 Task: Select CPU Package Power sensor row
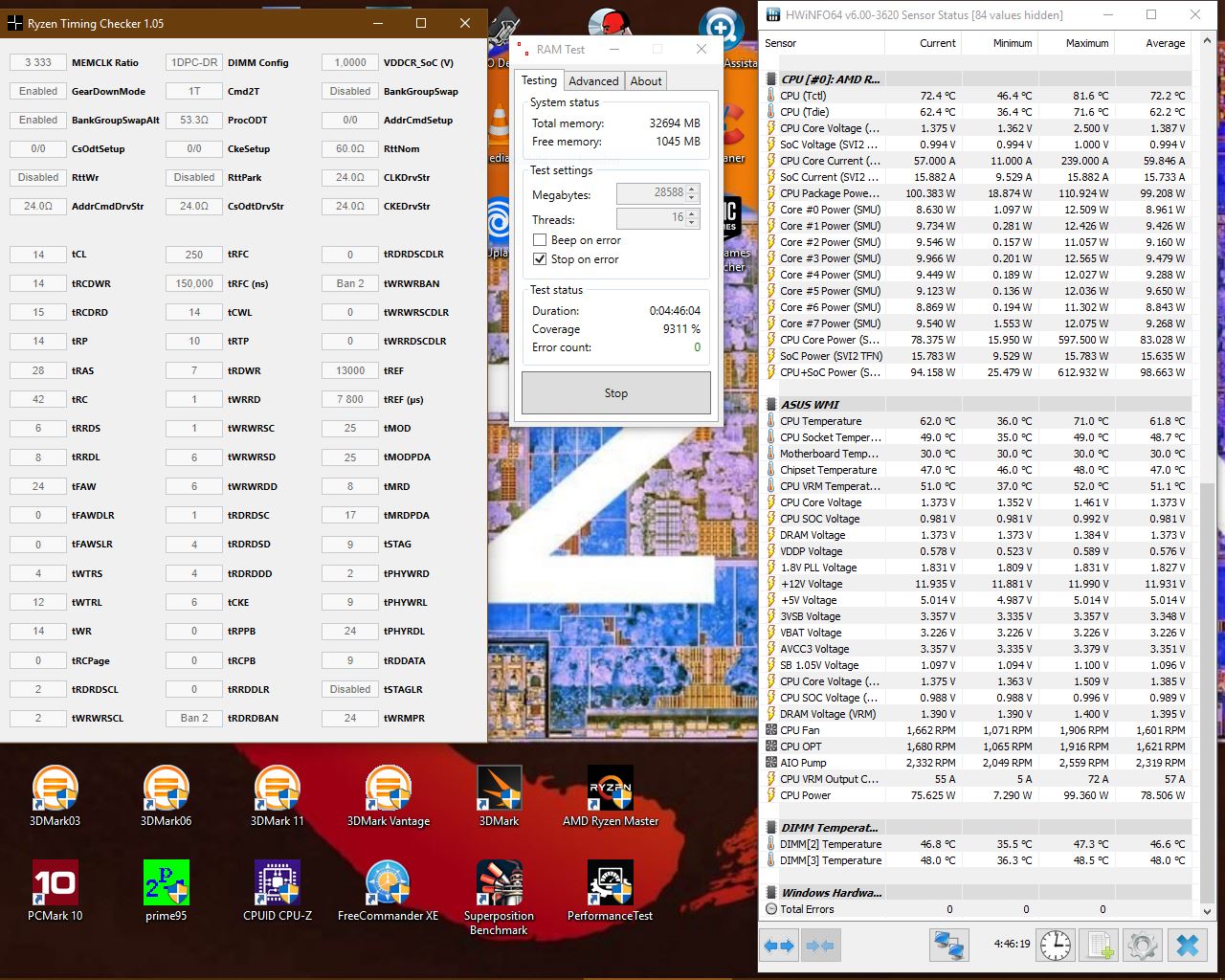[x=977, y=193]
